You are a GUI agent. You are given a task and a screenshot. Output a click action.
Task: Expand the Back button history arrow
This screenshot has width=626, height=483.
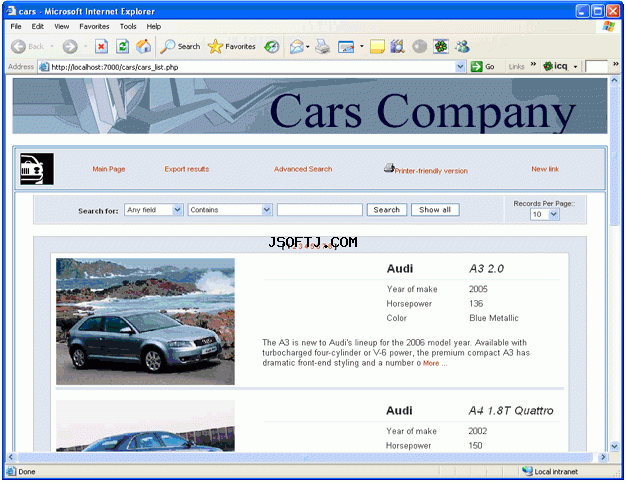click(52, 47)
